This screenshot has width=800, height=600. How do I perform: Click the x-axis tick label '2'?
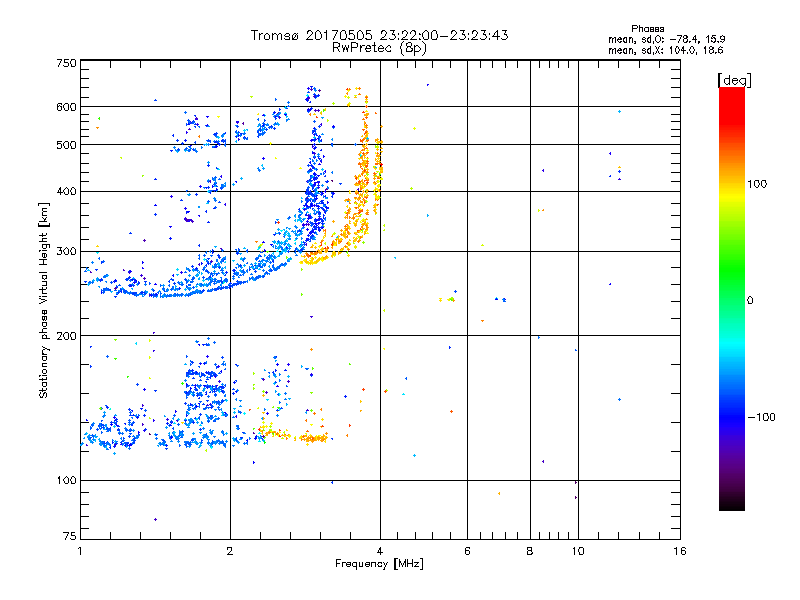tap(230, 551)
